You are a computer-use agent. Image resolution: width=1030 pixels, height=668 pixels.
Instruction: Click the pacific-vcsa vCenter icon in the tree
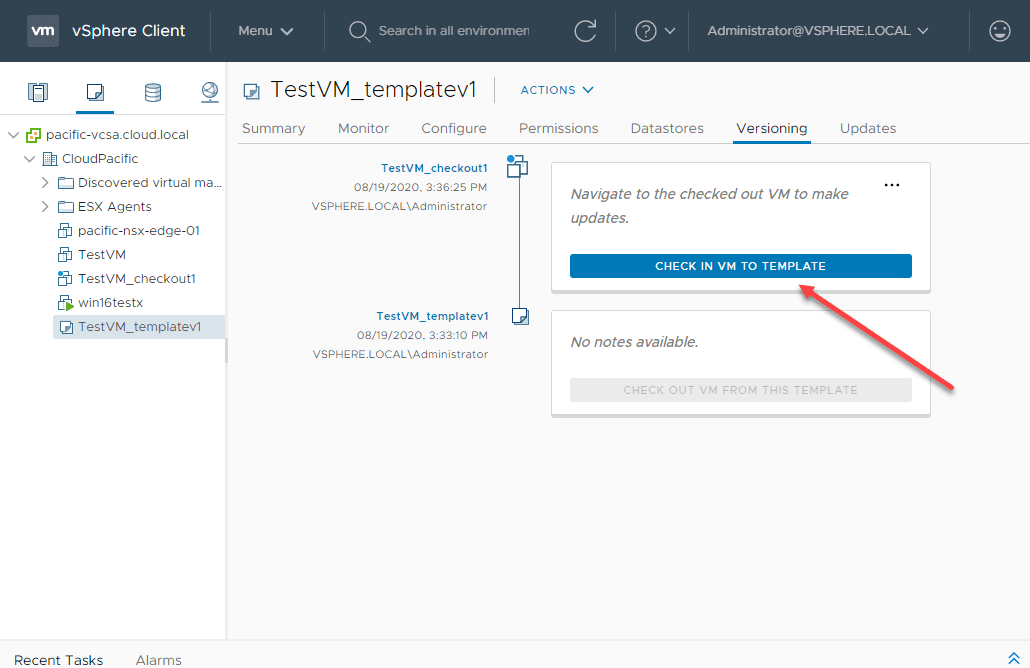click(x=33, y=135)
